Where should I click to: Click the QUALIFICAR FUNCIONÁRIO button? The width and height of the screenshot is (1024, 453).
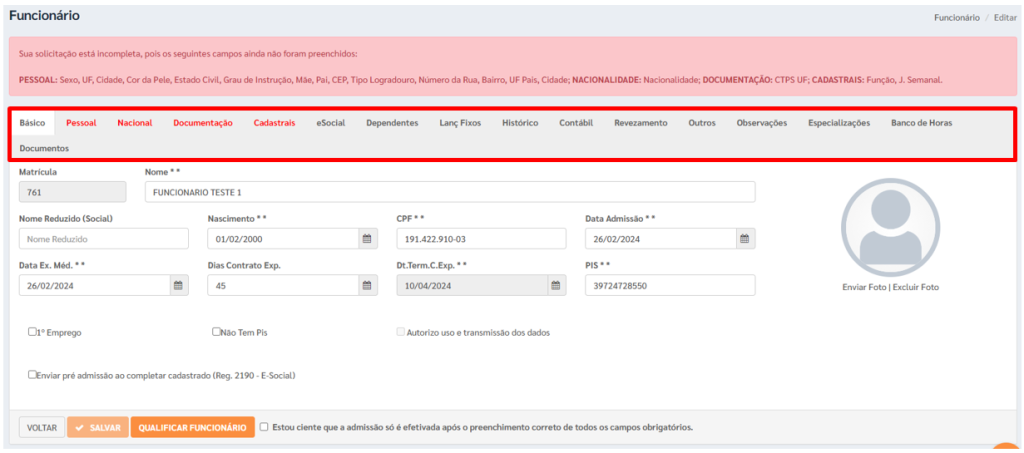pyautogui.click(x=192, y=427)
